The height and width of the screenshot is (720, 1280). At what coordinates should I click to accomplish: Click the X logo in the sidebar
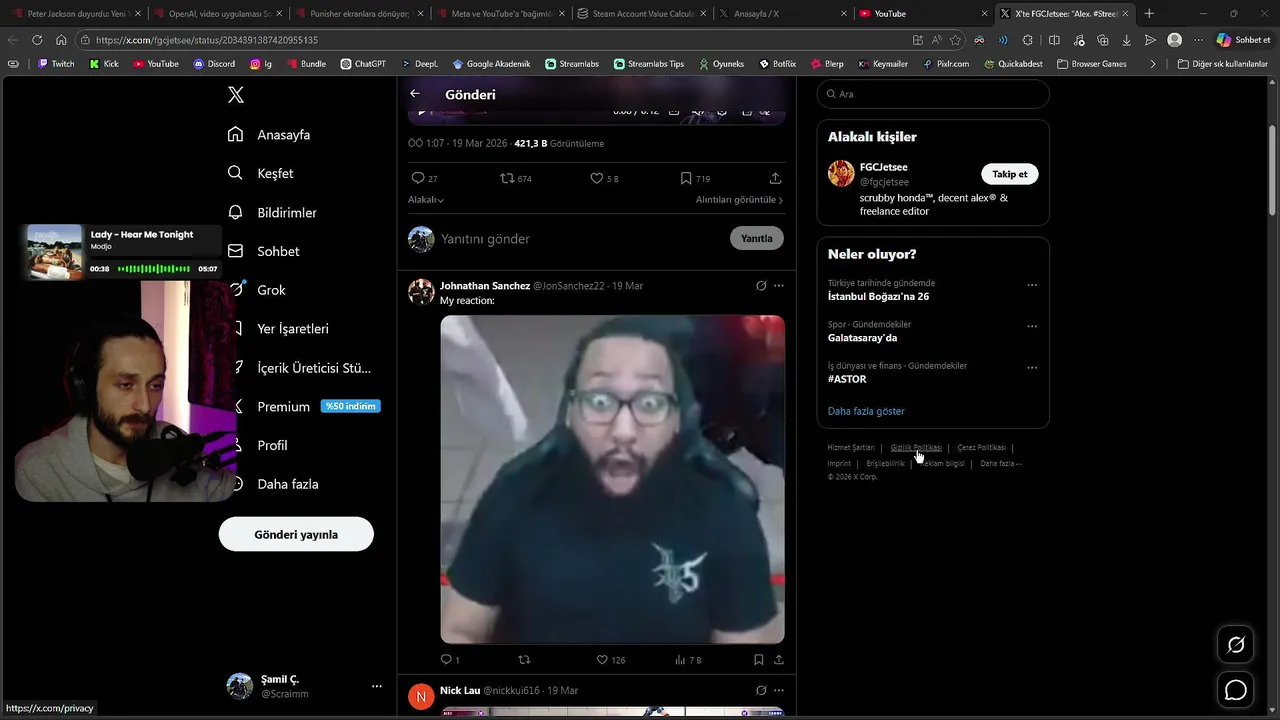point(236,95)
